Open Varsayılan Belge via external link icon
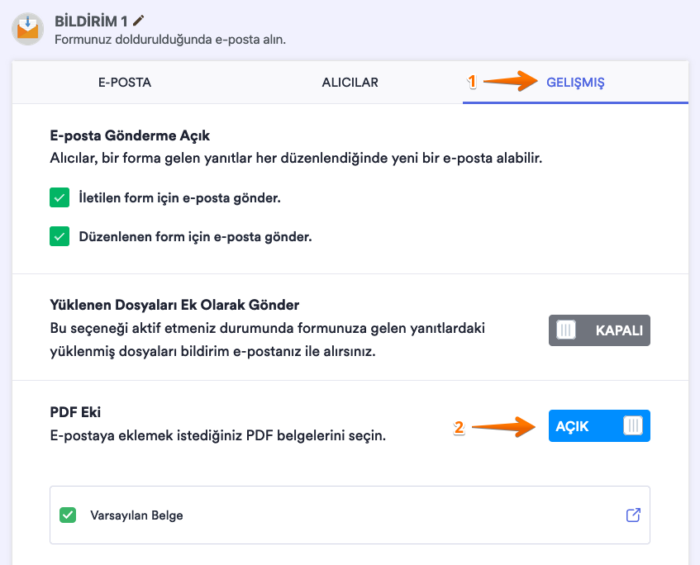 point(632,515)
